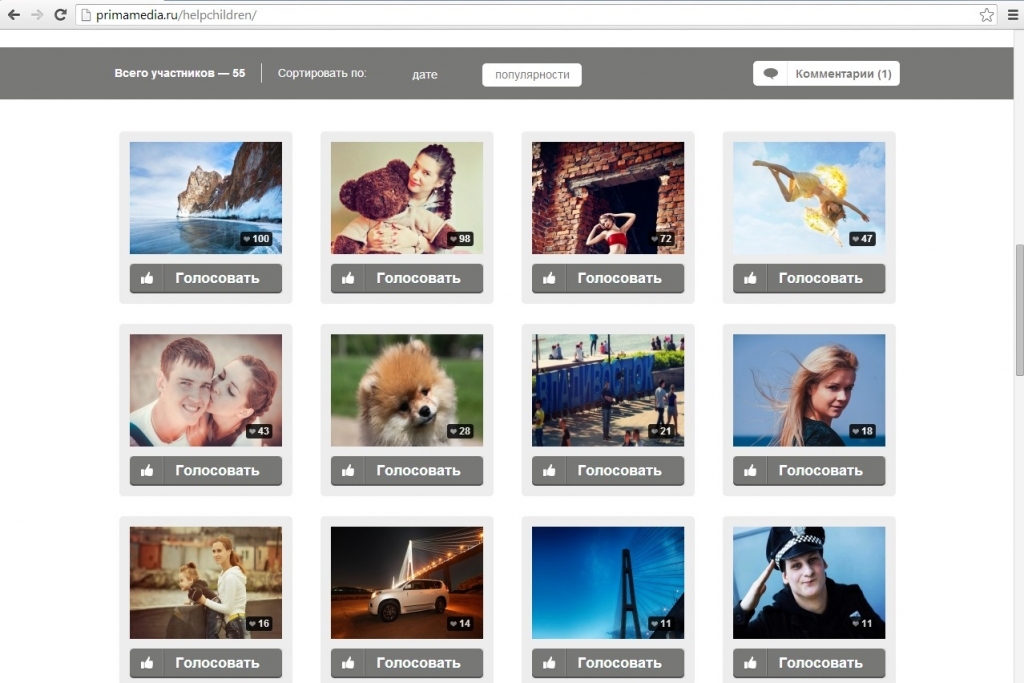Sort participants by дате
This screenshot has width=1024, height=683.
coord(424,75)
